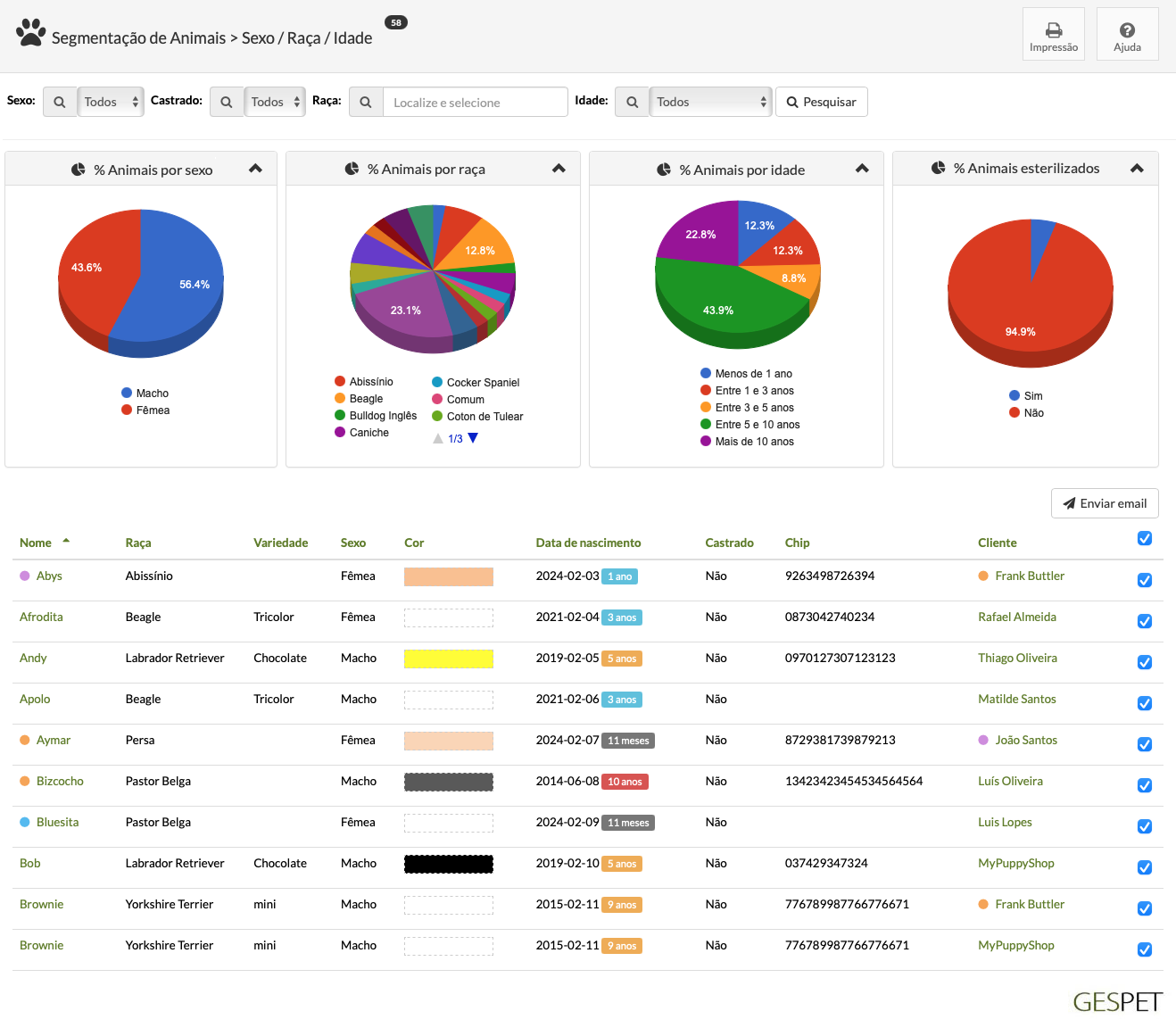Click the Enviar email button
The height and width of the screenshot is (1036, 1176).
pyautogui.click(x=1105, y=503)
